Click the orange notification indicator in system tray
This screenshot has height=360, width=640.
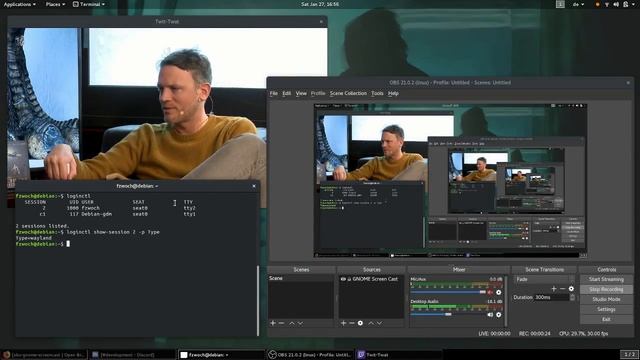pyautogui.click(x=598, y=4)
